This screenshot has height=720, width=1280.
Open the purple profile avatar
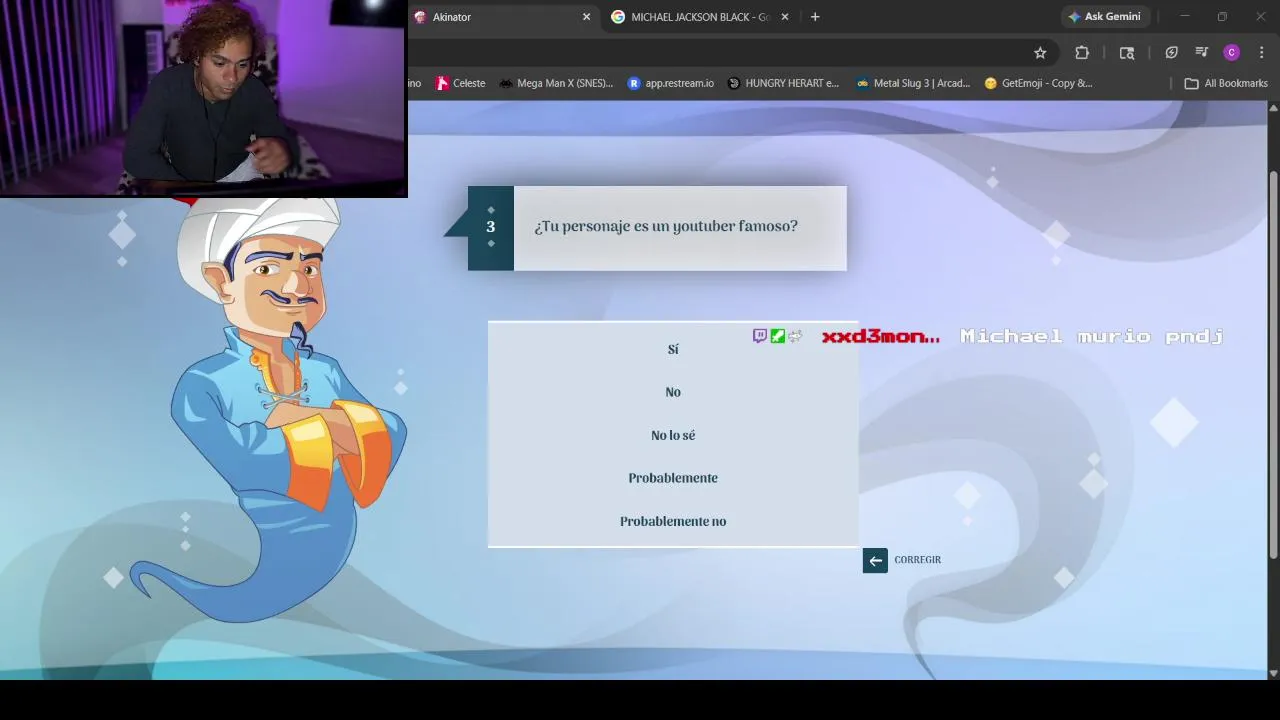tap(1232, 53)
